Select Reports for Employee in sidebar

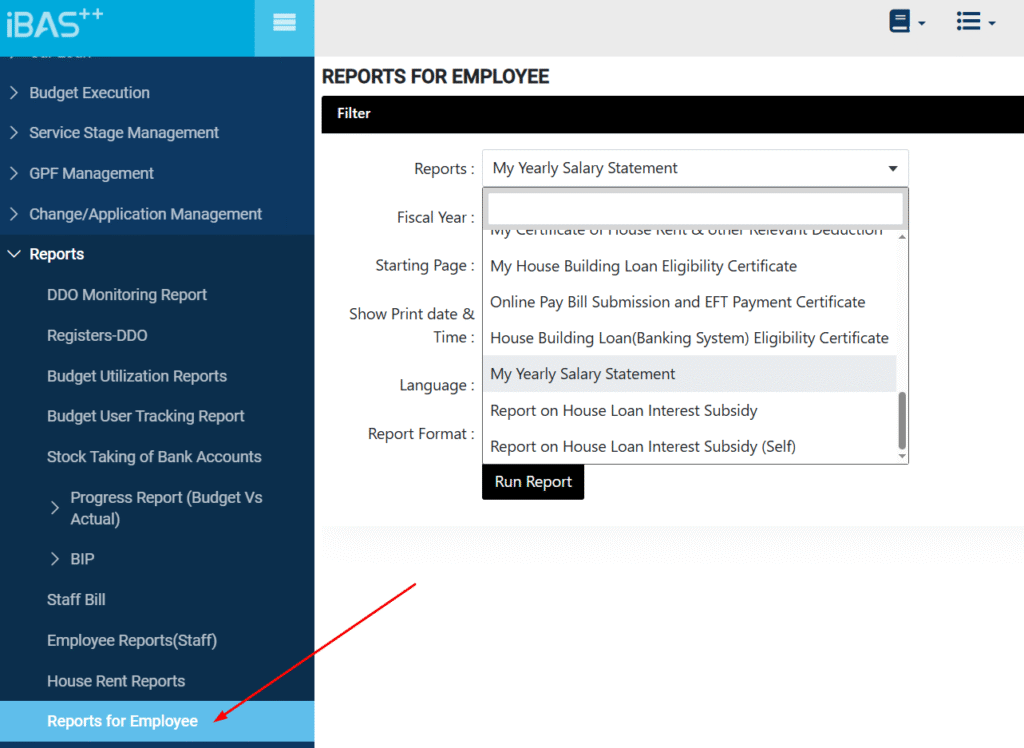[x=122, y=721]
